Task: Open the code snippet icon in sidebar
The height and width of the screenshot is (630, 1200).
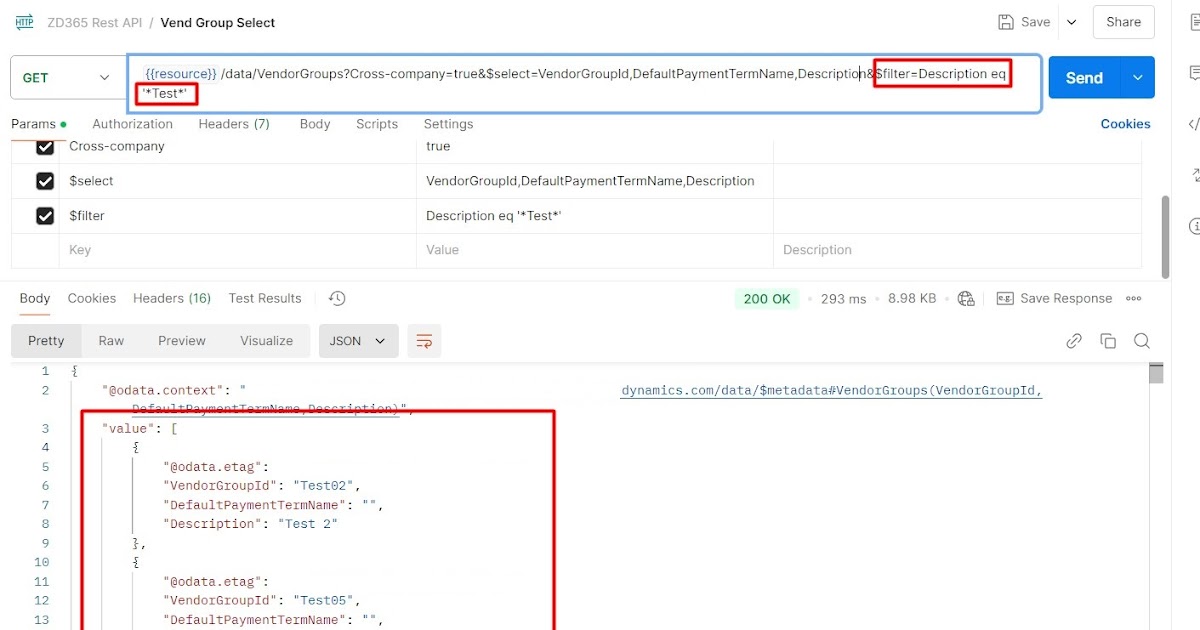Action: (1194, 124)
